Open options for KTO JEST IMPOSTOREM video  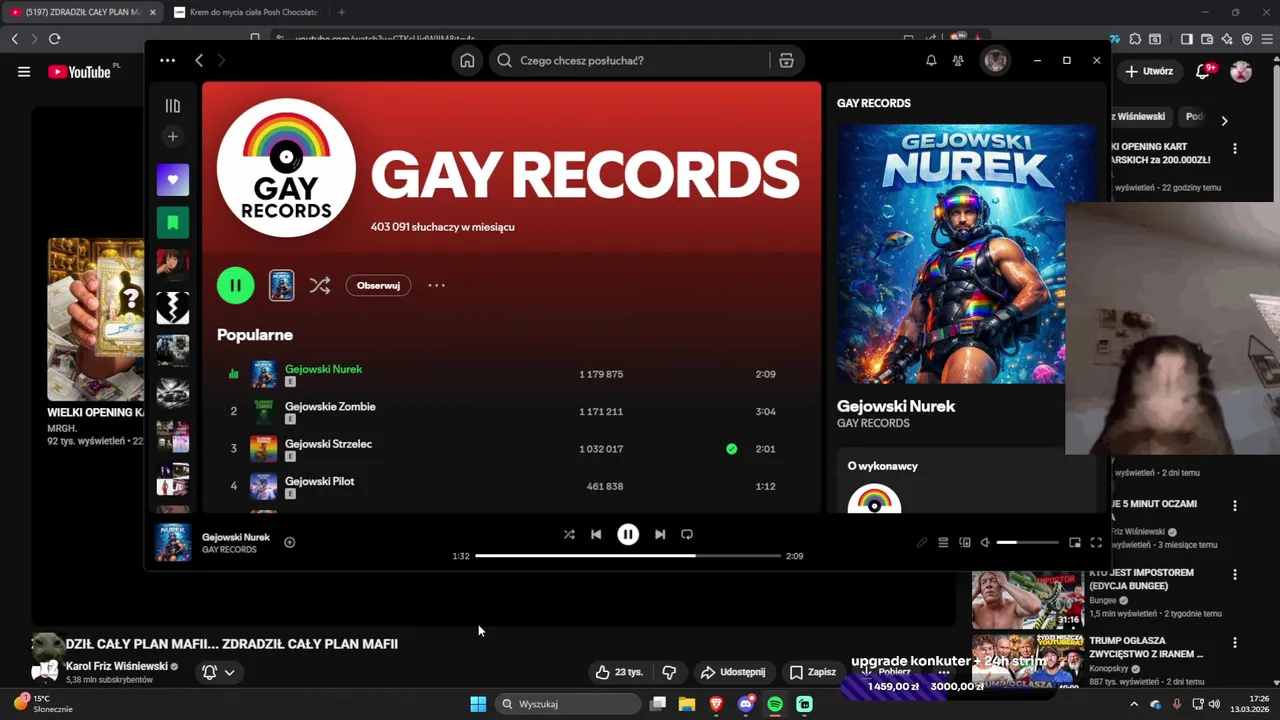[x=1235, y=575]
